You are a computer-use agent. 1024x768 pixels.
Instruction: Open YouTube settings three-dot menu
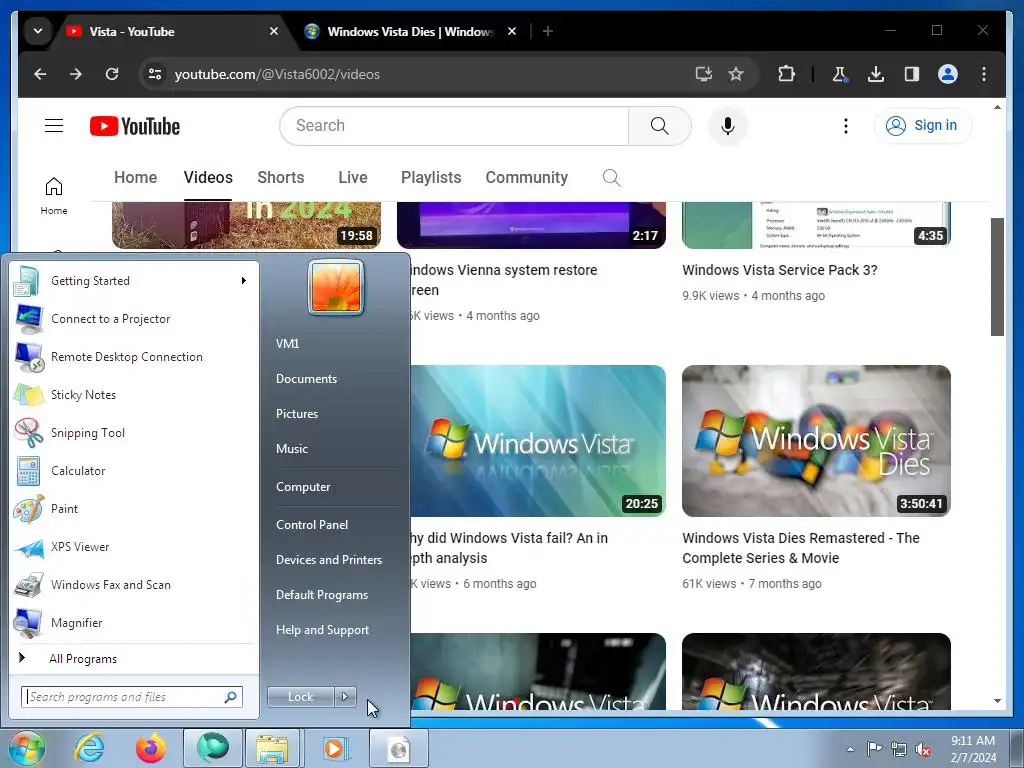pos(846,125)
